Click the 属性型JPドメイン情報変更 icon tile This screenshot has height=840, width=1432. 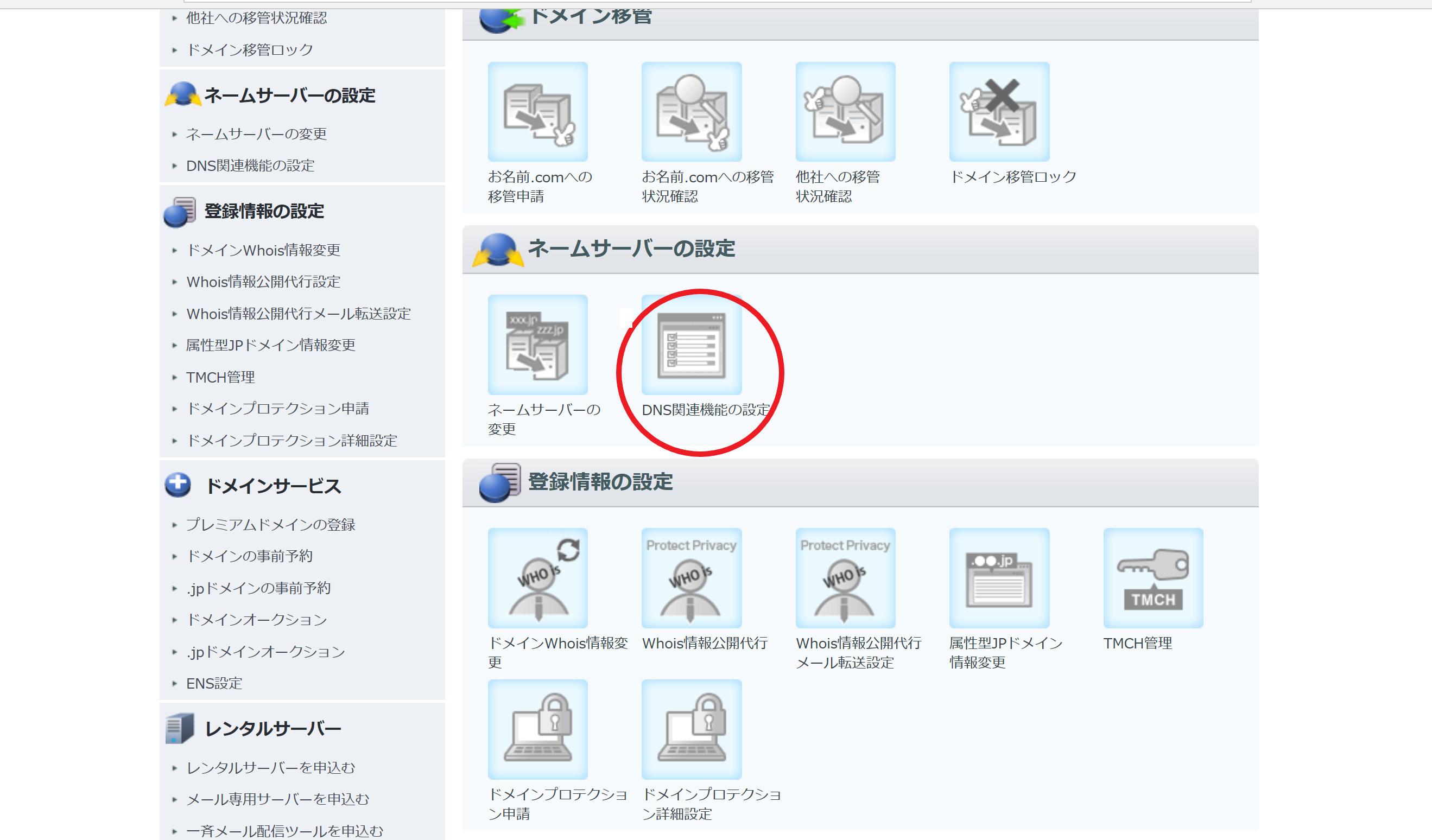(999, 577)
